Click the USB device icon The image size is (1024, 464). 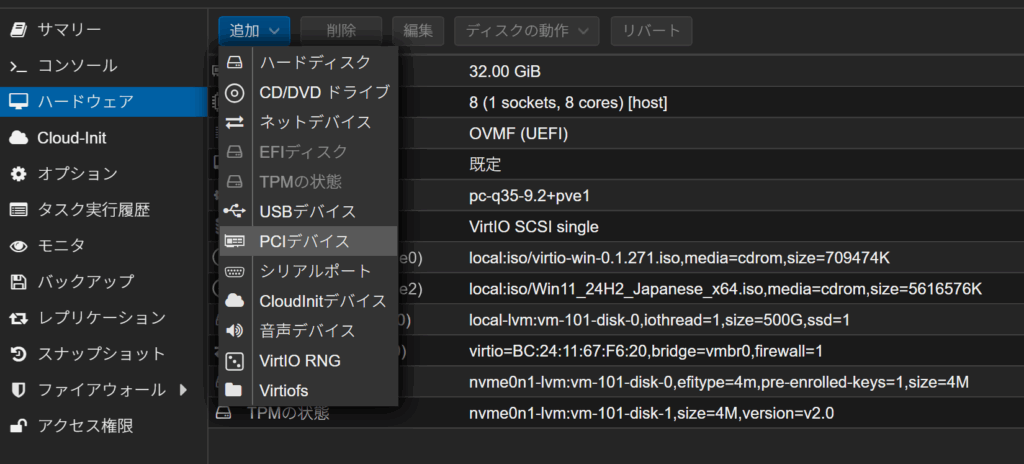pos(235,212)
